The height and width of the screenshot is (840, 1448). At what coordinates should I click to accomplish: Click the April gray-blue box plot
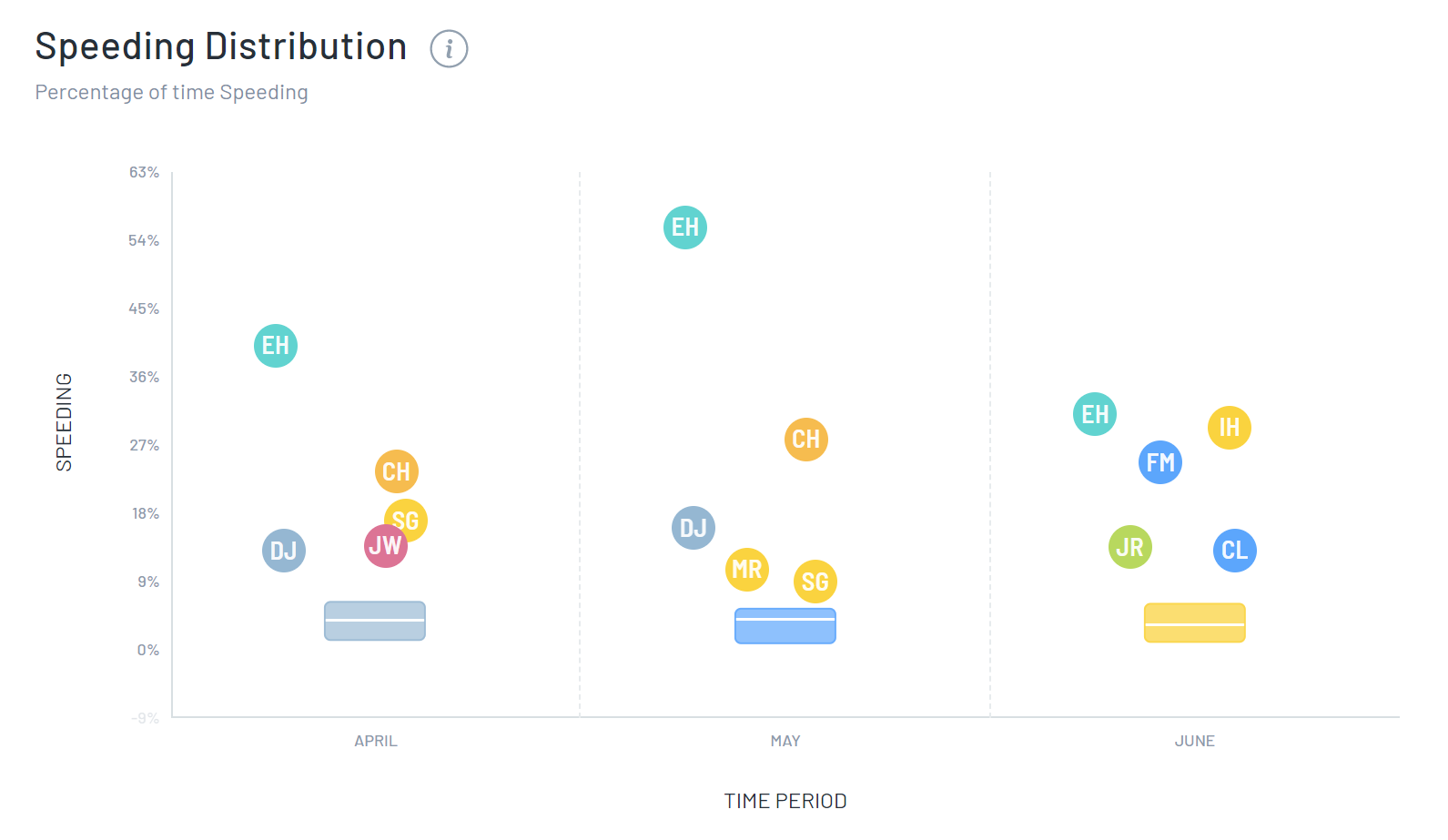(375, 621)
